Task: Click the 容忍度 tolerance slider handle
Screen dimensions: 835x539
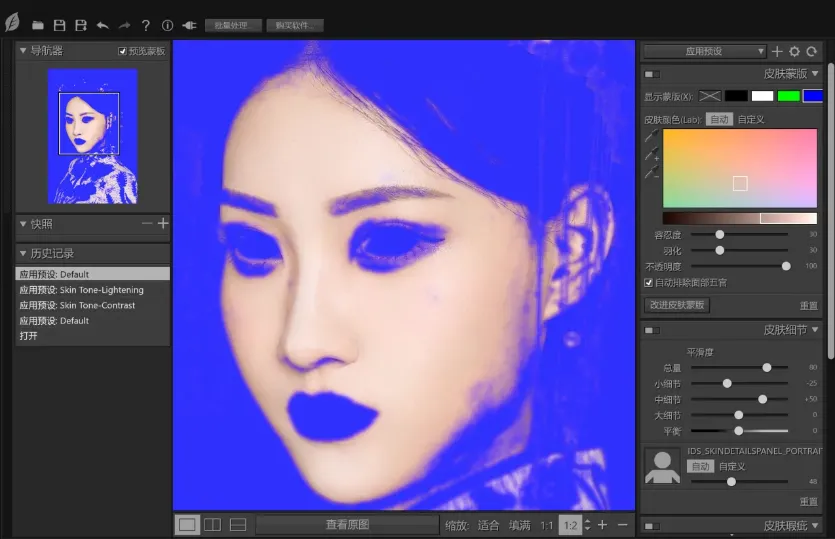Action: coord(719,234)
